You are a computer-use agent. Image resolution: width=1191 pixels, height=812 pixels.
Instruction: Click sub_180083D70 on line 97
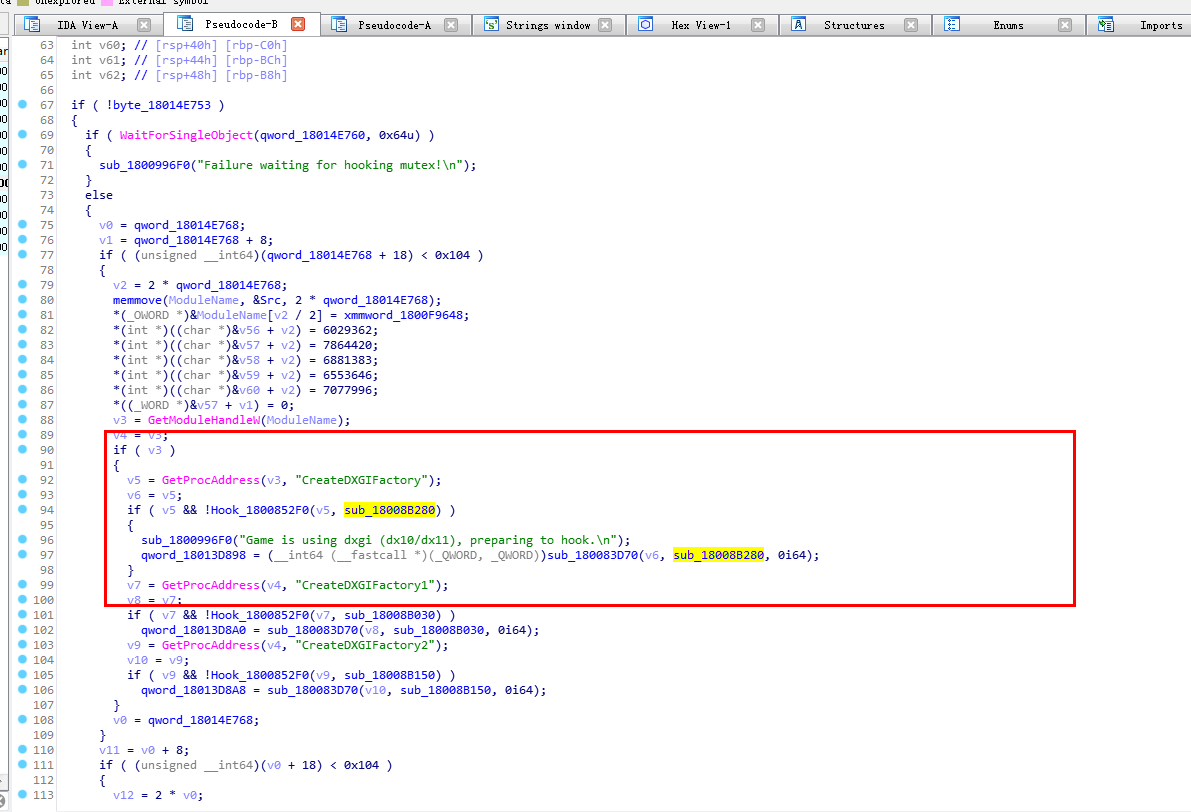pos(592,555)
